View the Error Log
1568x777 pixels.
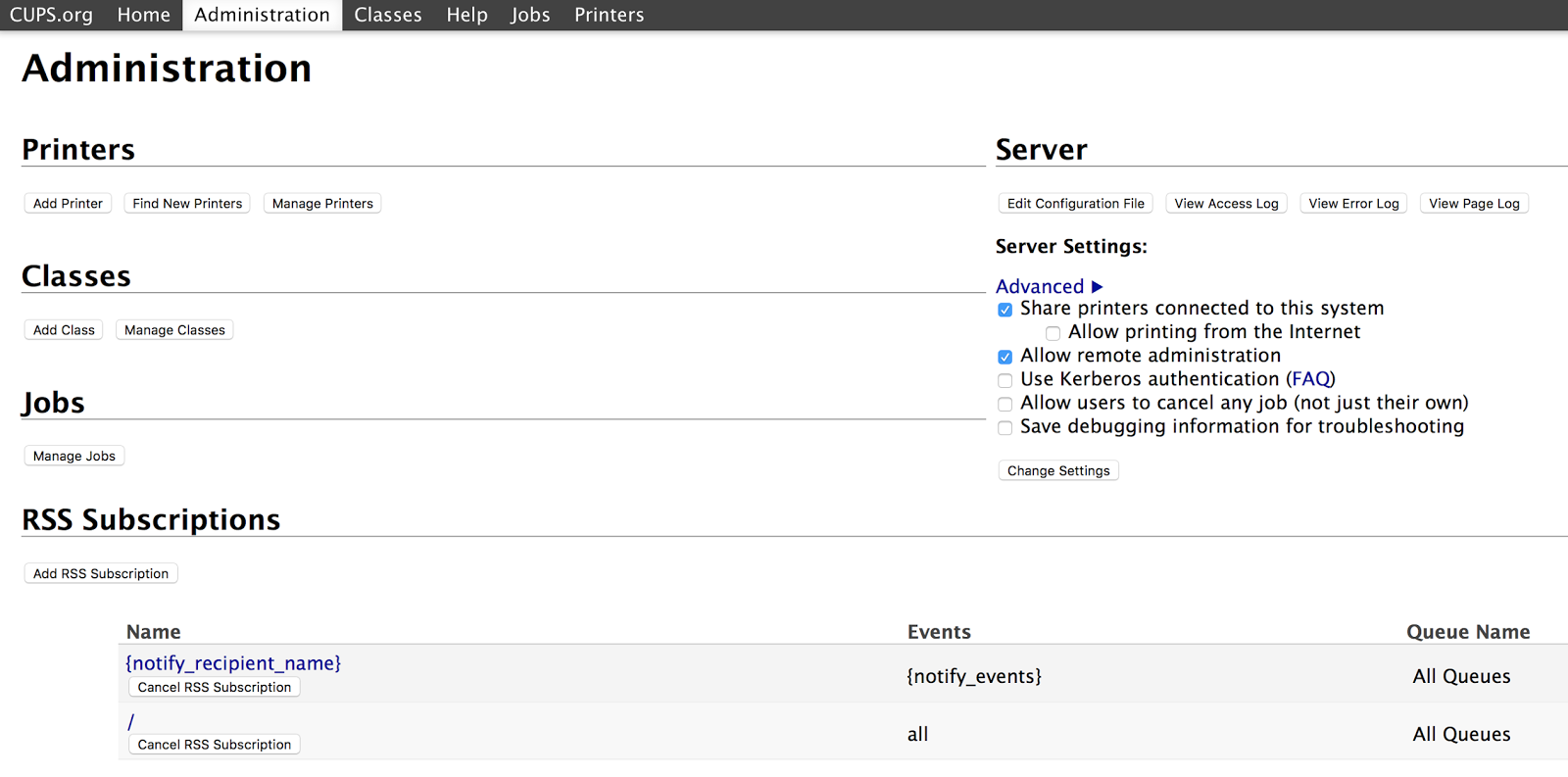pyautogui.click(x=1353, y=204)
